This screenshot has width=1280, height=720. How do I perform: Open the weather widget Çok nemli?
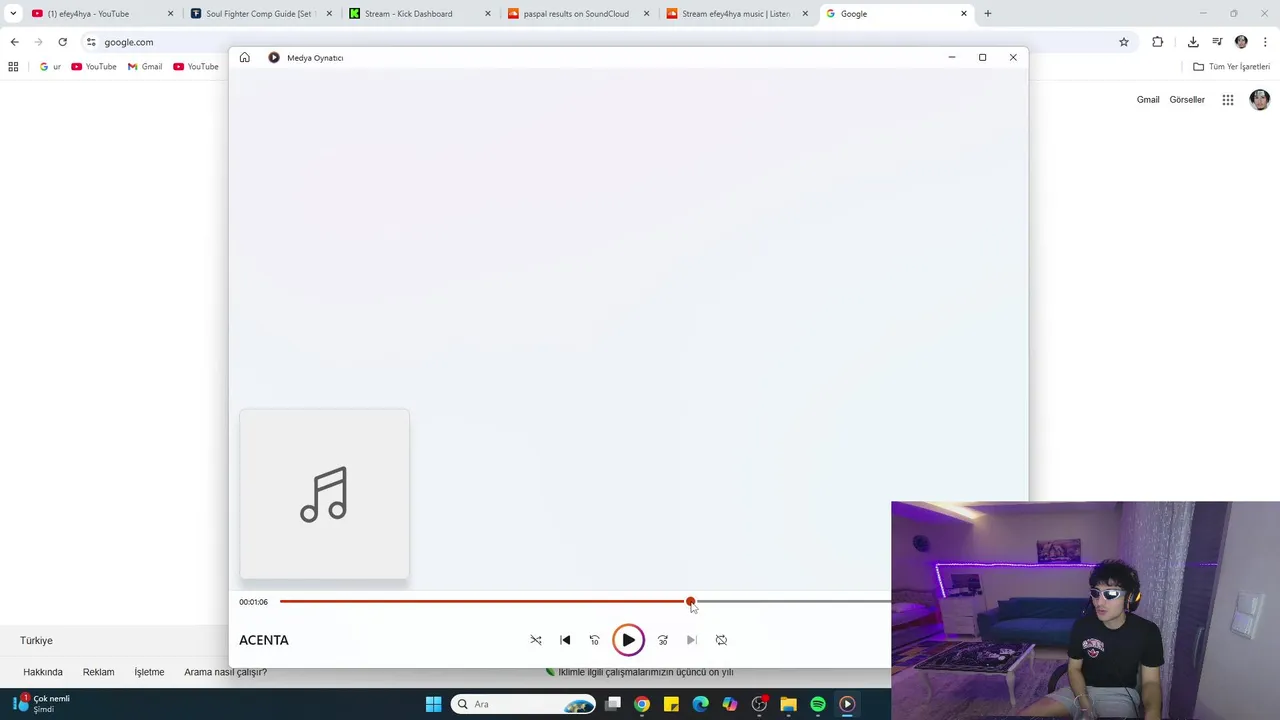click(41, 704)
